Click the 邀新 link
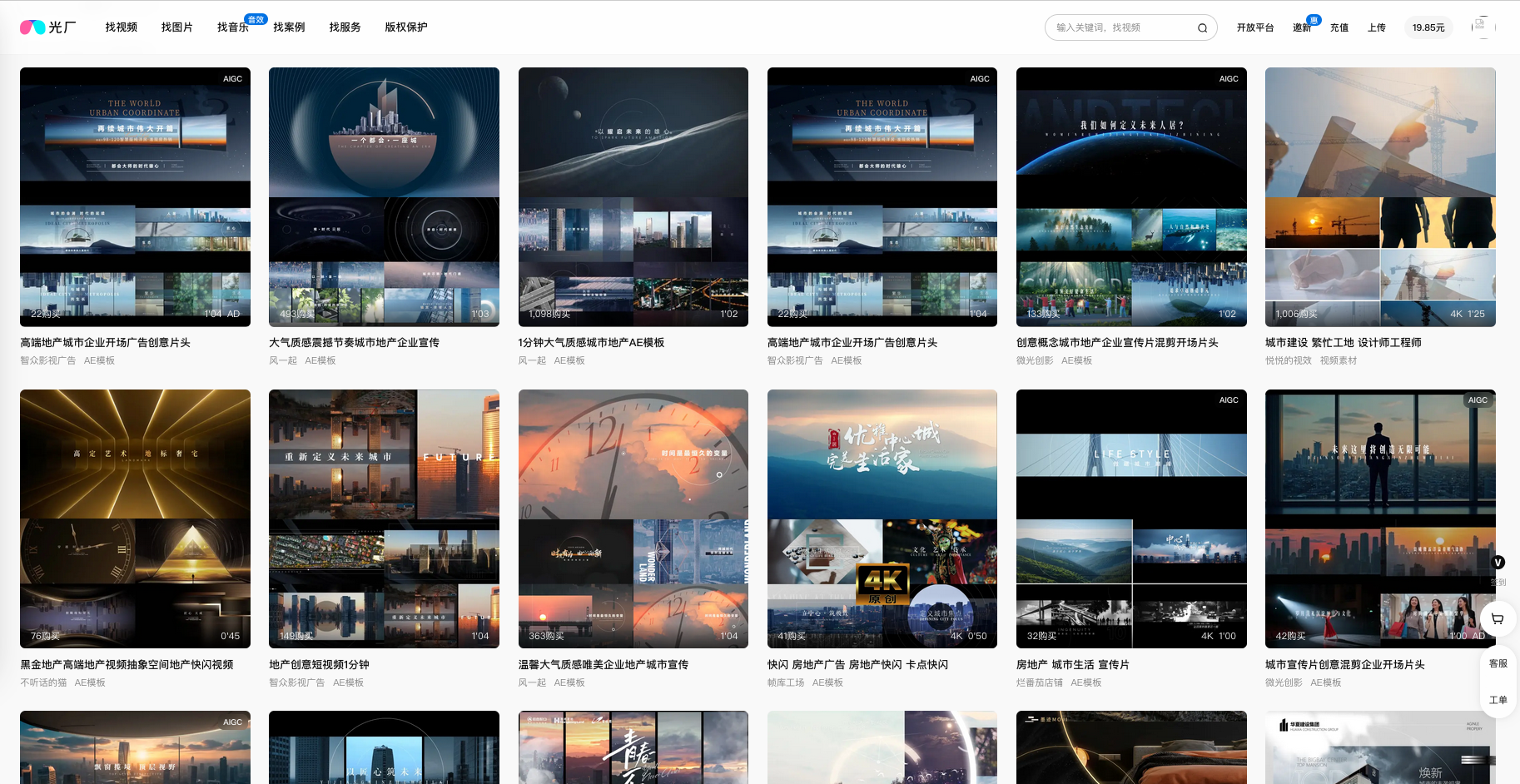 click(1302, 27)
